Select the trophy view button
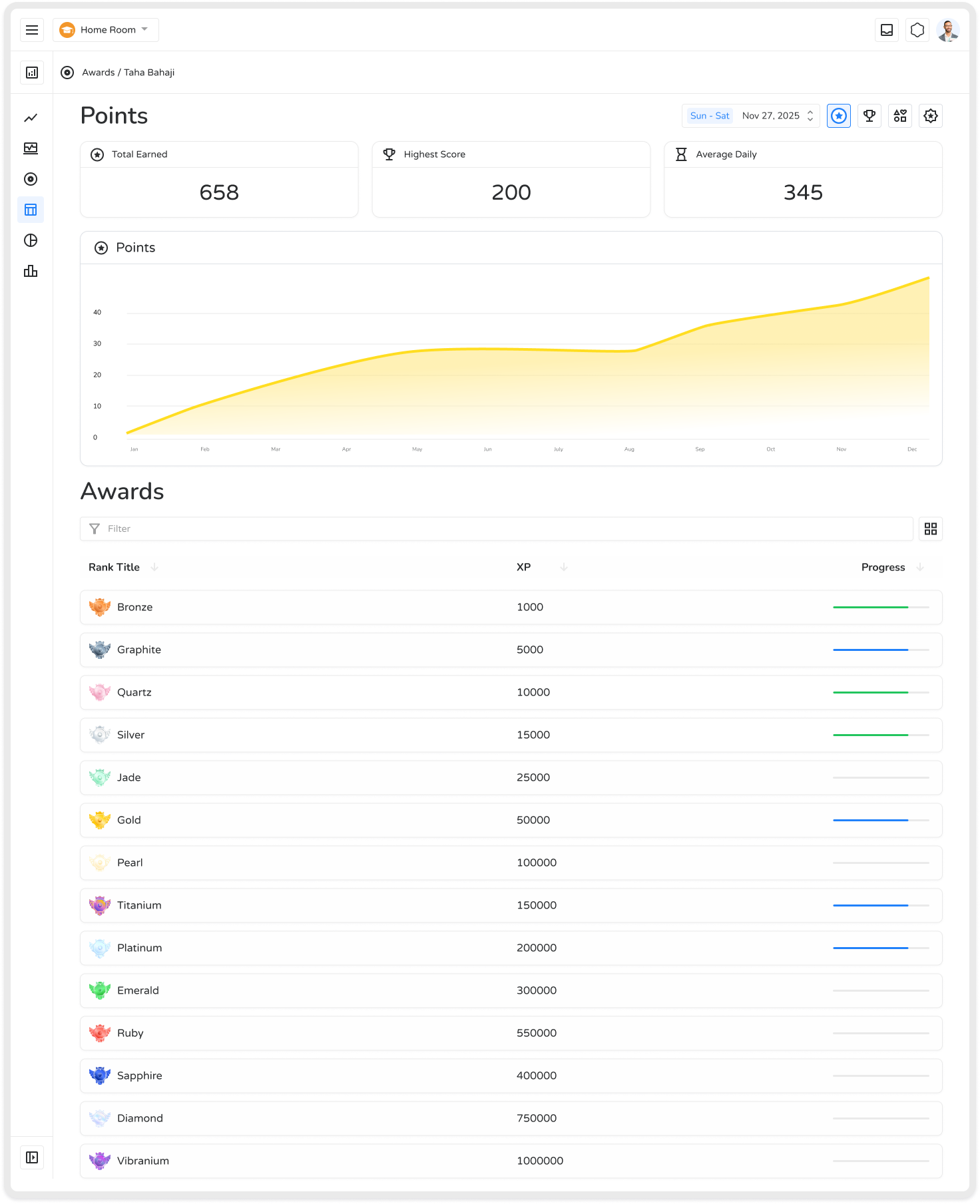Image resolution: width=980 pixels, height=1204 pixels. (869, 116)
